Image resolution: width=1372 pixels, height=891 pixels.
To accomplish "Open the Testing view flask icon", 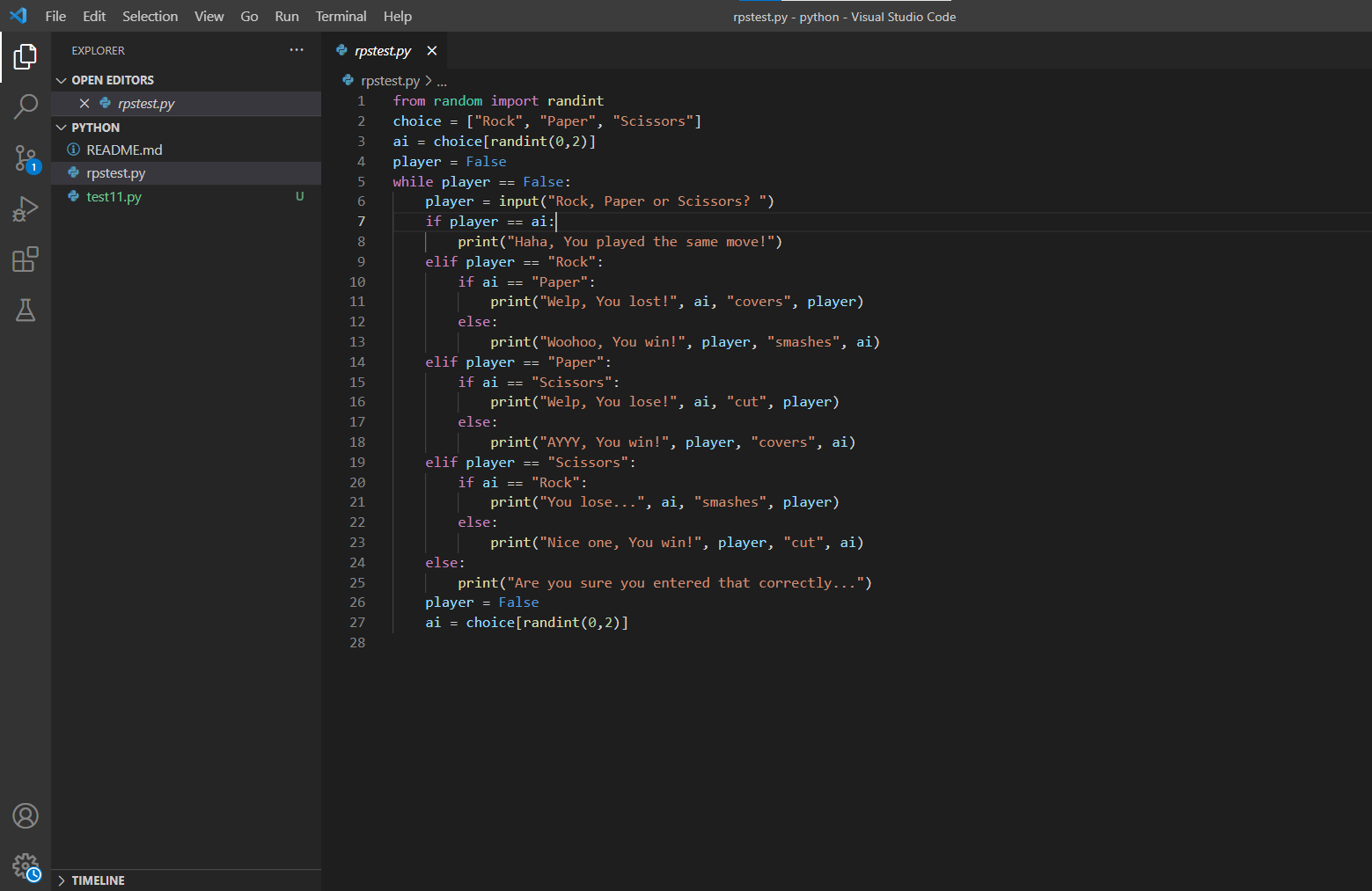I will (x=26, y=310).
